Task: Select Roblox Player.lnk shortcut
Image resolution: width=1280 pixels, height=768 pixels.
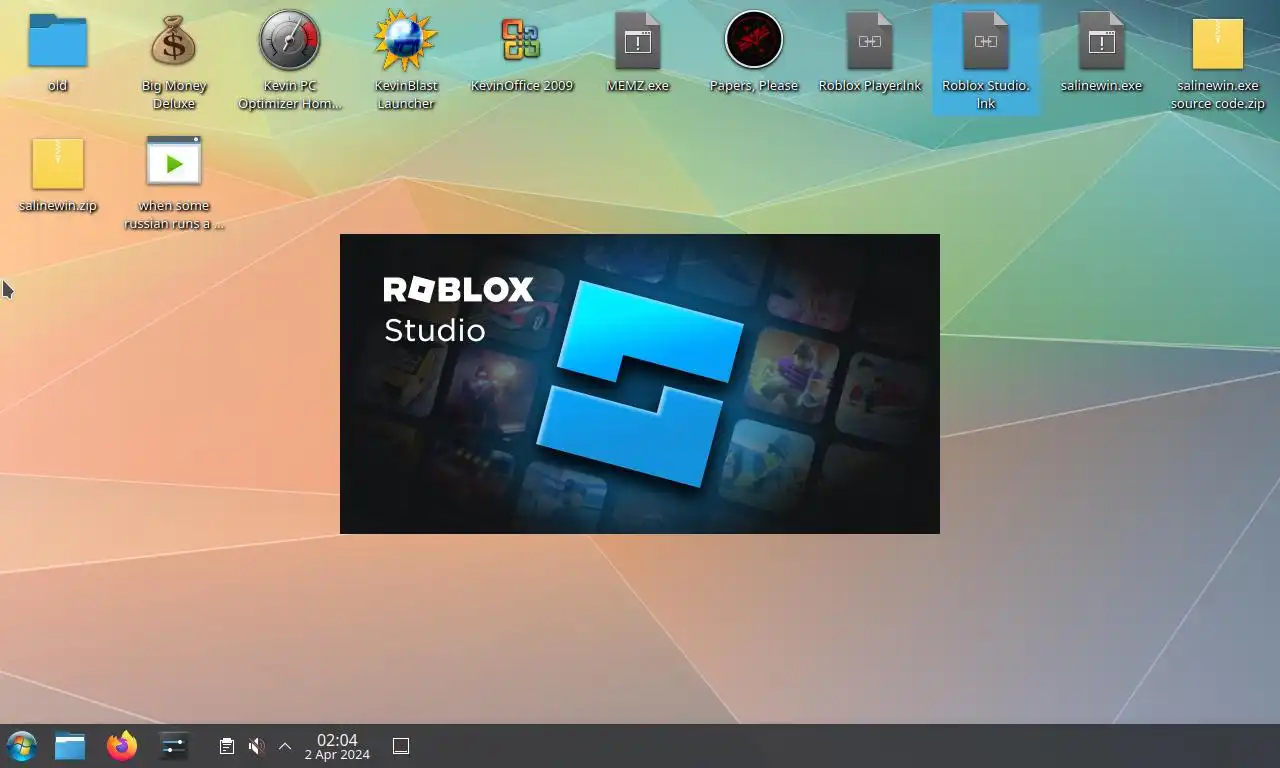Action: (869, 40)
